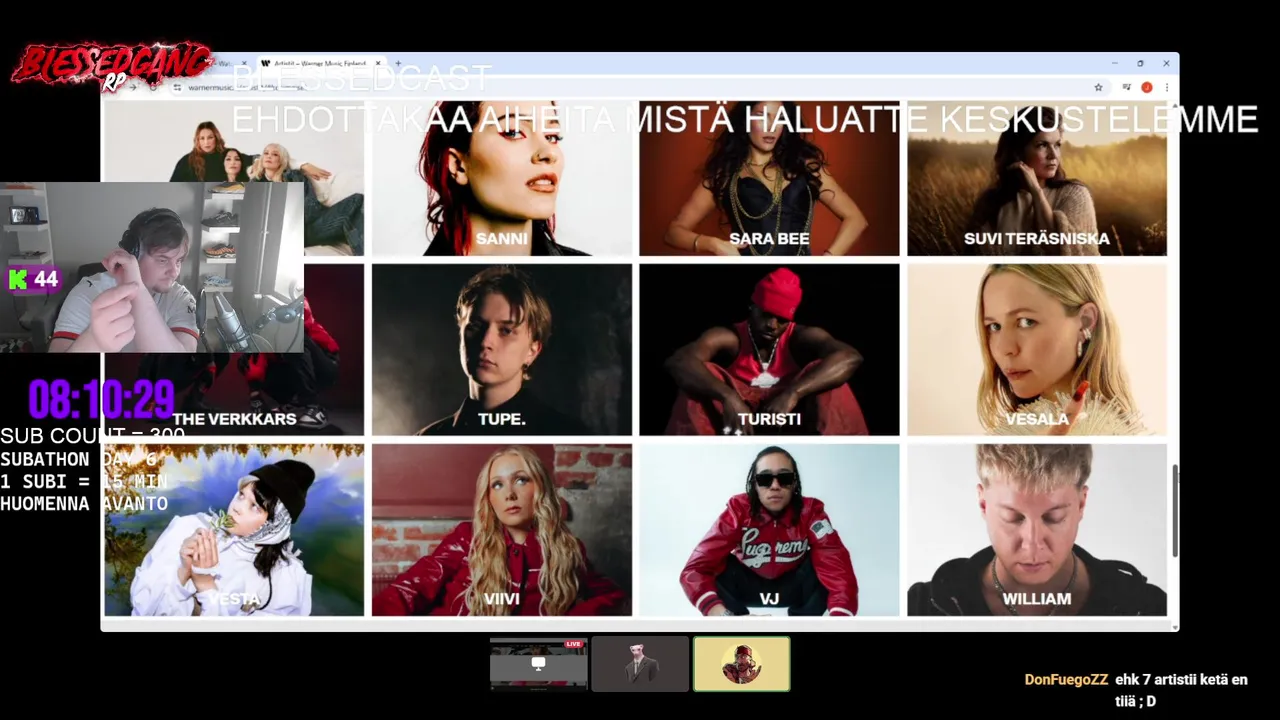The width and height of the screenshot is (1280, 720).
Task: Select the LIVE screen share thumbnail
Action: (x=538, y=663)
